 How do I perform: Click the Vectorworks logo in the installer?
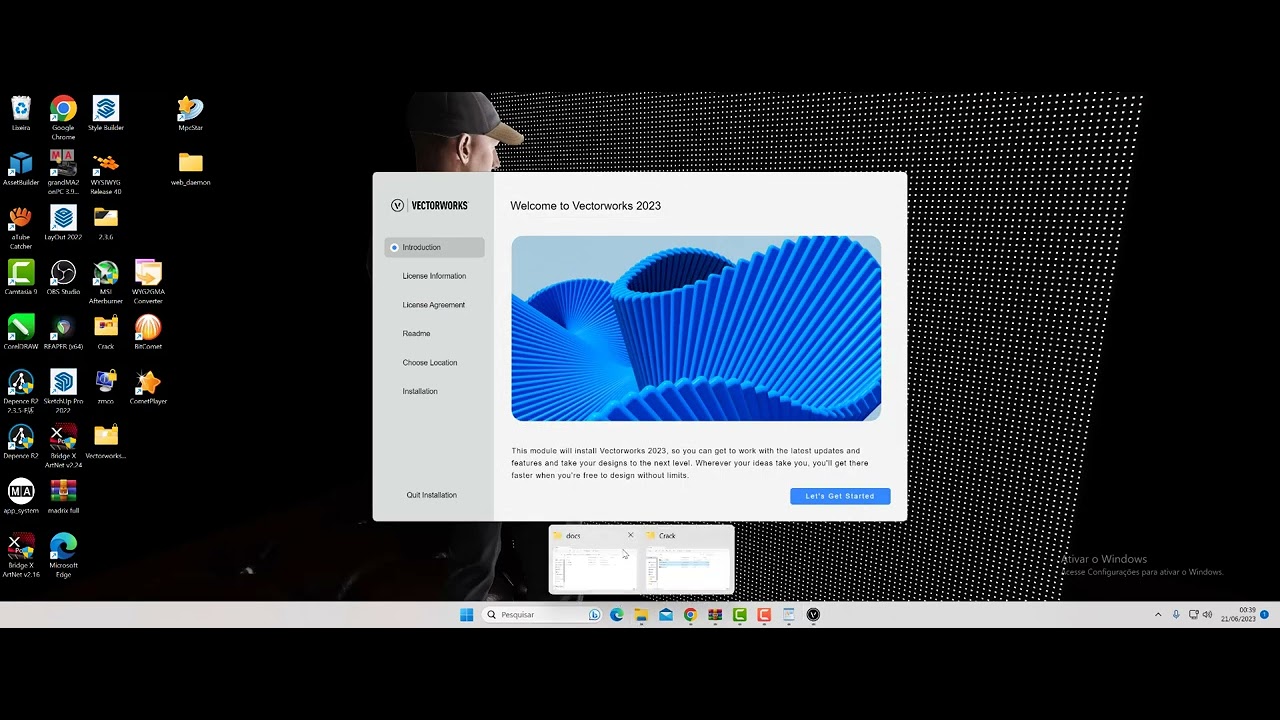[x=429, y=205]
